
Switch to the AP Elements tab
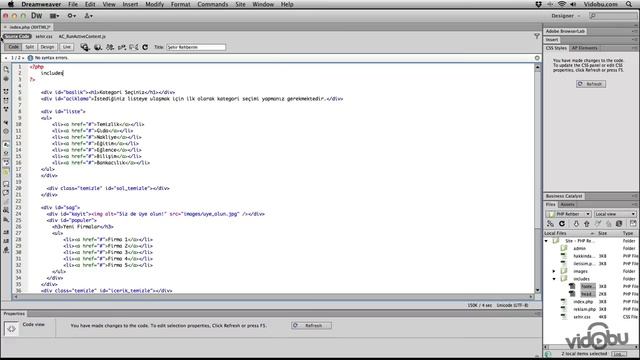[x=584, y=48]
